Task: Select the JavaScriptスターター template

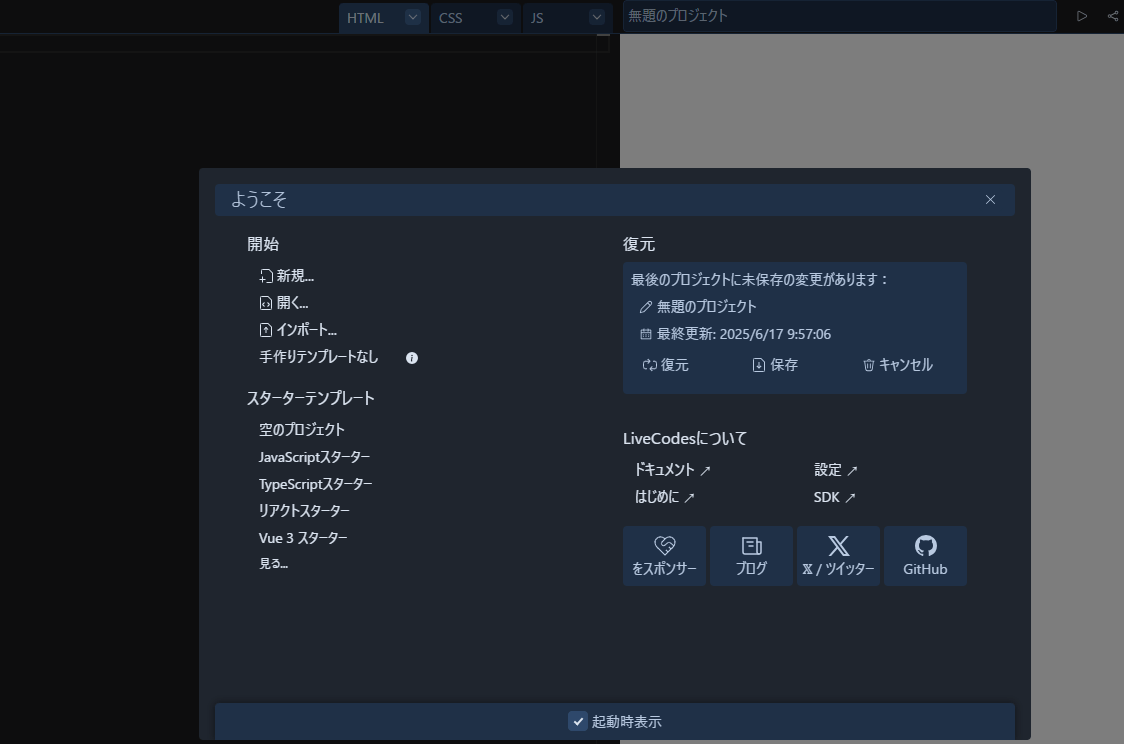Action: 314,457
